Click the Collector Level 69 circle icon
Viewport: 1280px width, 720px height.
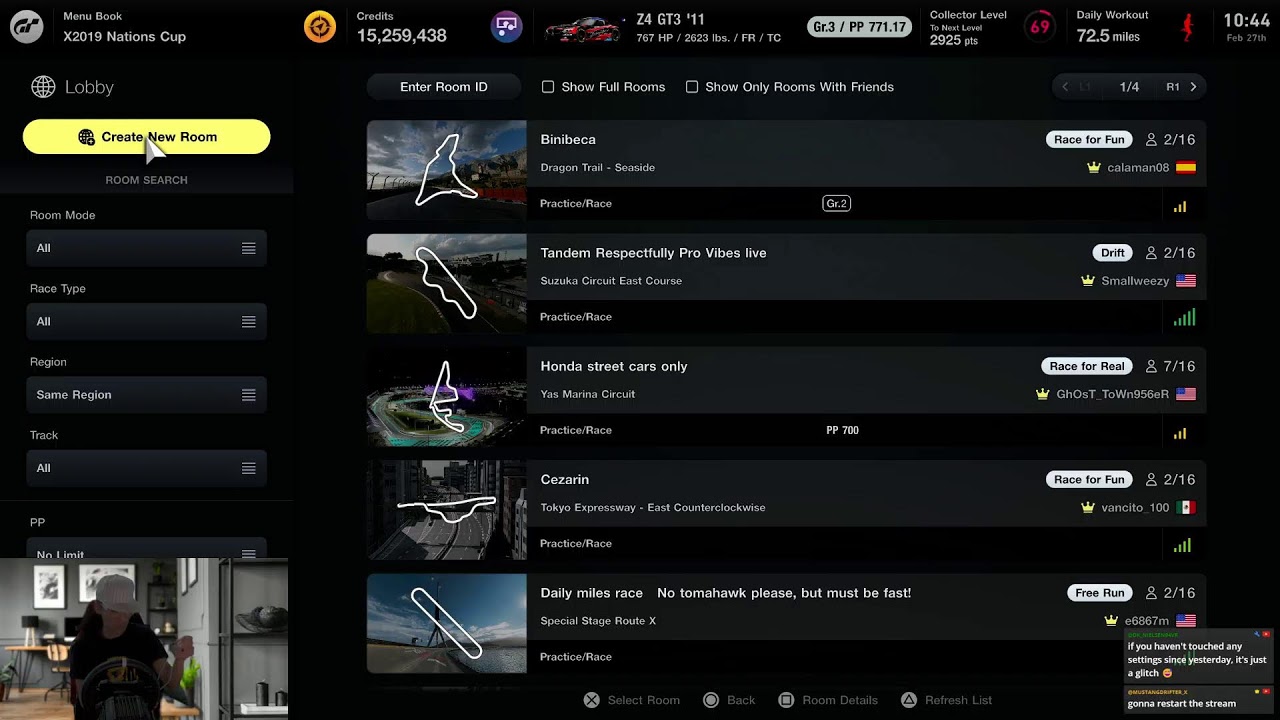1040,27
